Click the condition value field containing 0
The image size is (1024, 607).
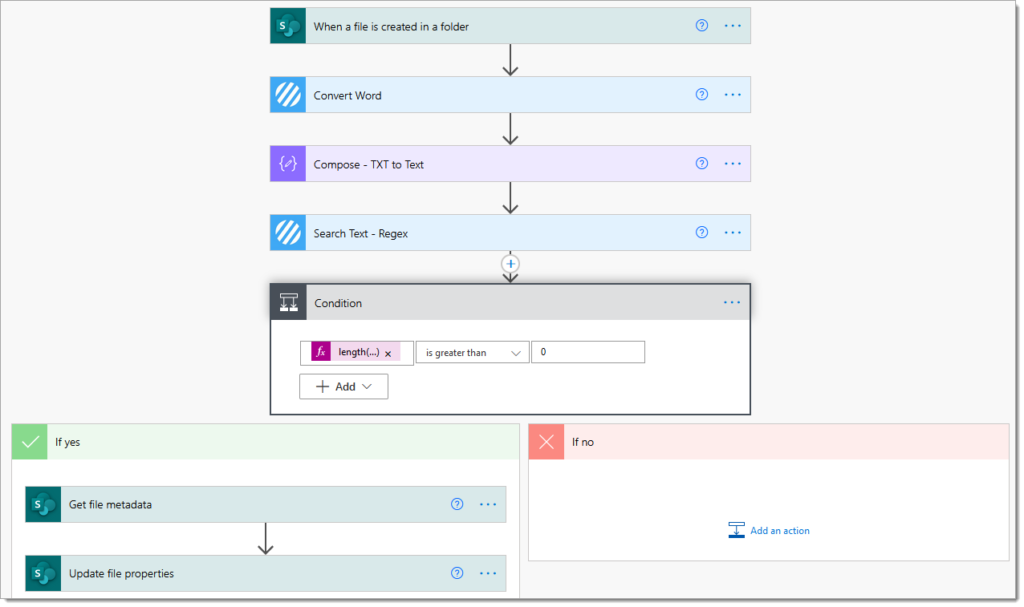(x=588, y=352)
